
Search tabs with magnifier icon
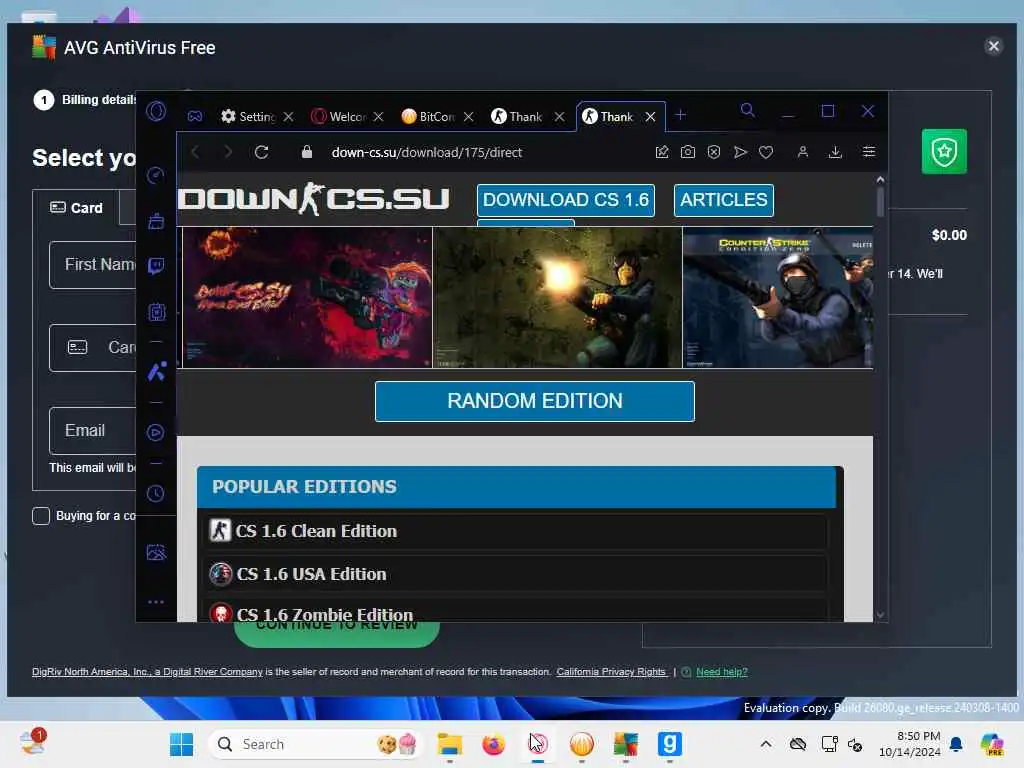point(748,110)
